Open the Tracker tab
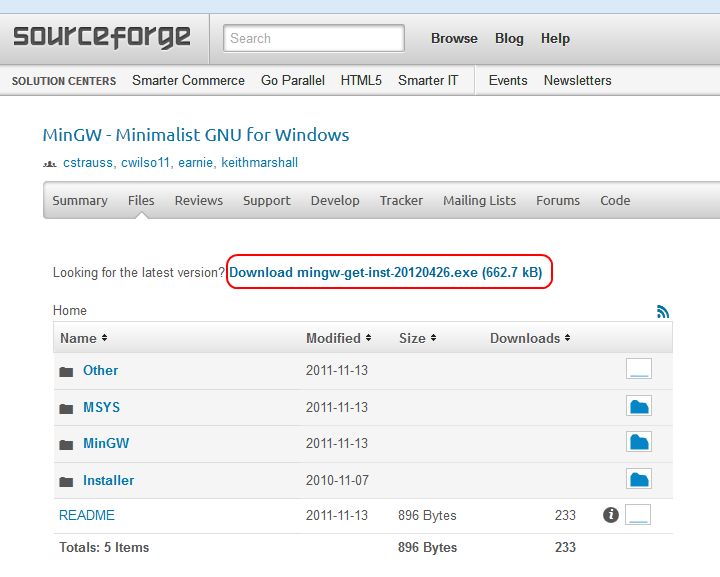 (401, 201)
